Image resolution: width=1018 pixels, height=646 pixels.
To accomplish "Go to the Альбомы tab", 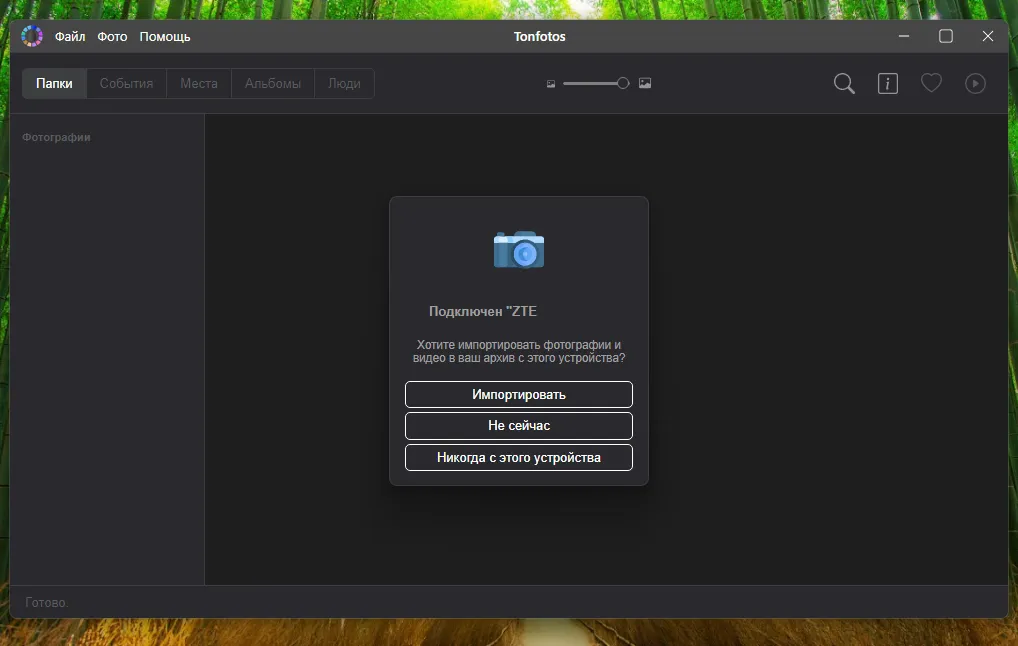I will [273, 84].
